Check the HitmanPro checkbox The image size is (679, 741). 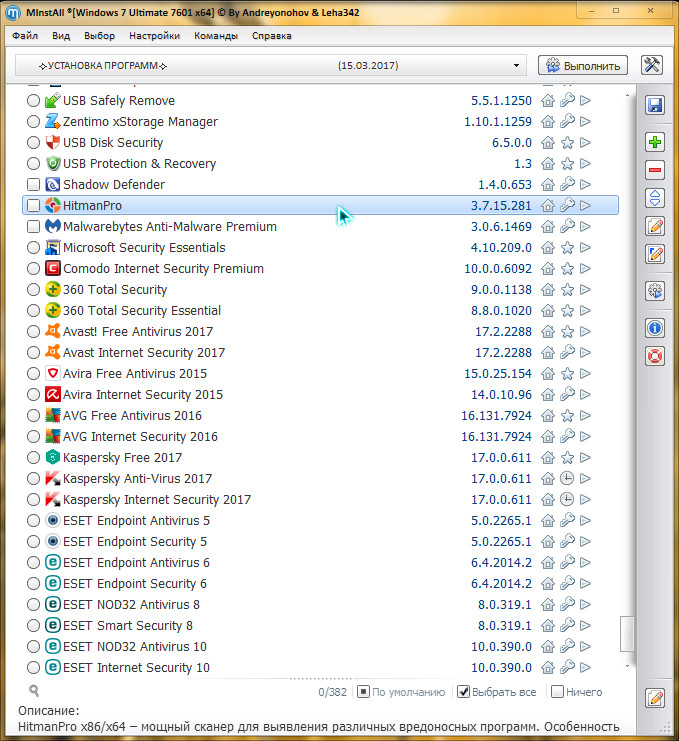(33, 205)
